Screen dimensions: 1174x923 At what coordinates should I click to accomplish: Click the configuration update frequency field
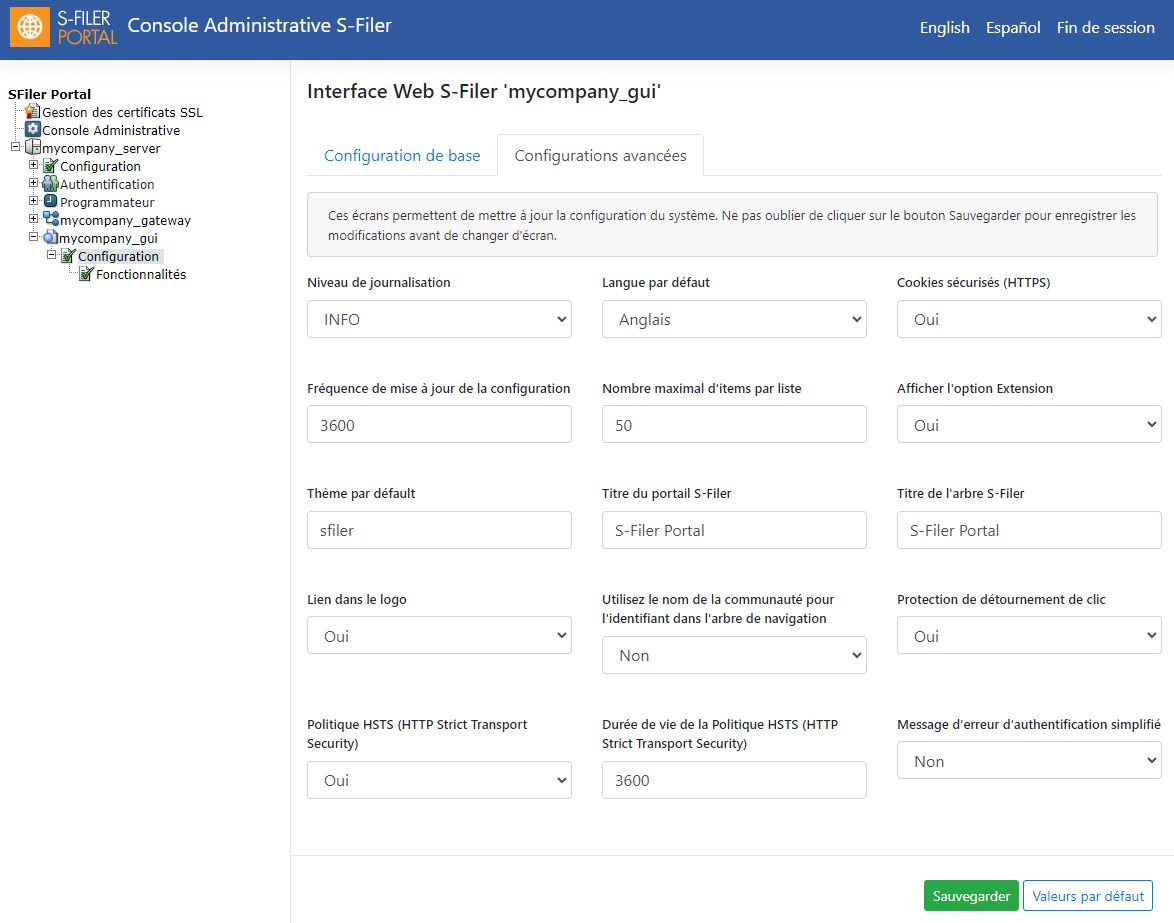click(439, 424)
